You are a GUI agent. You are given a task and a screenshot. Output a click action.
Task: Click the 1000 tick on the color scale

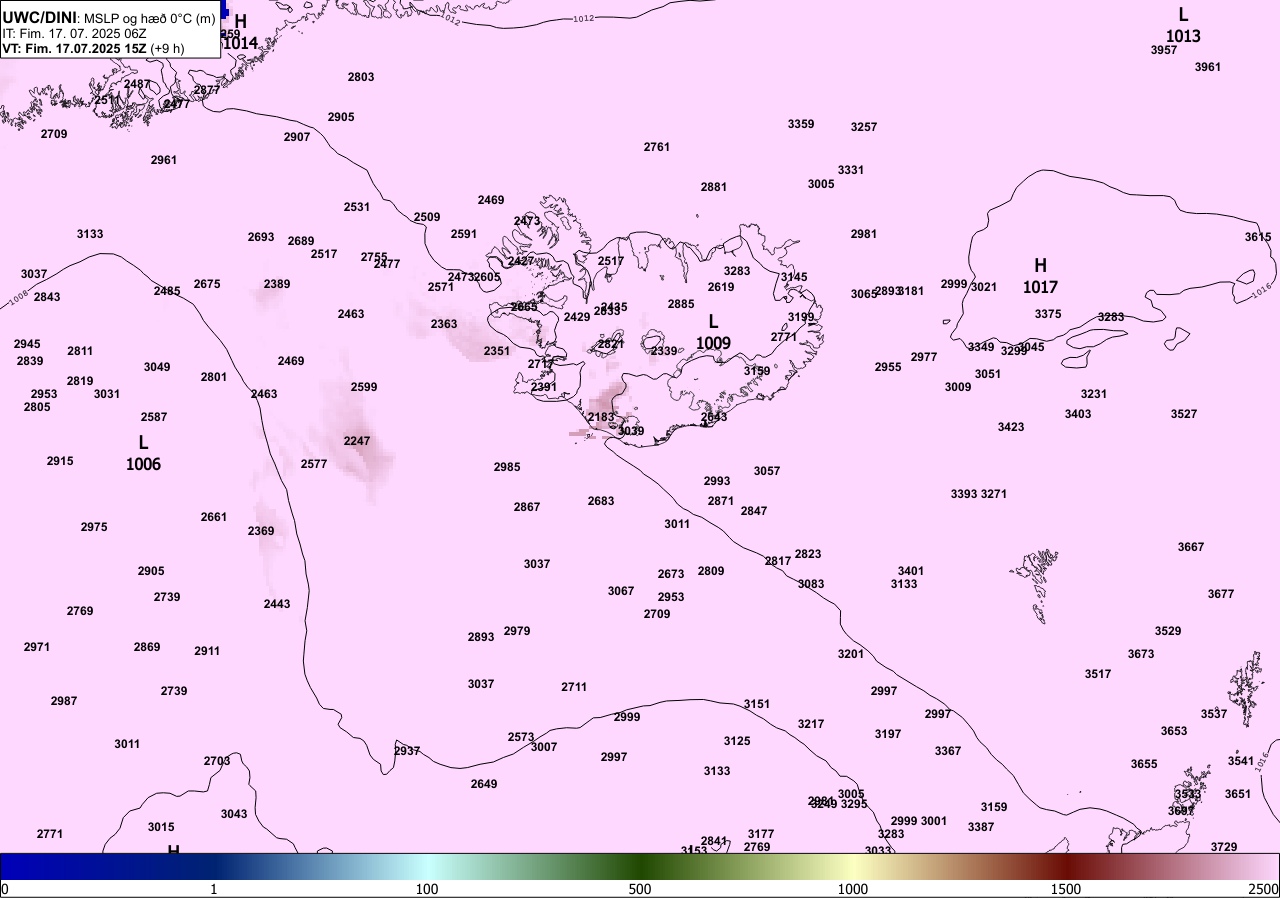pos(853,889)
